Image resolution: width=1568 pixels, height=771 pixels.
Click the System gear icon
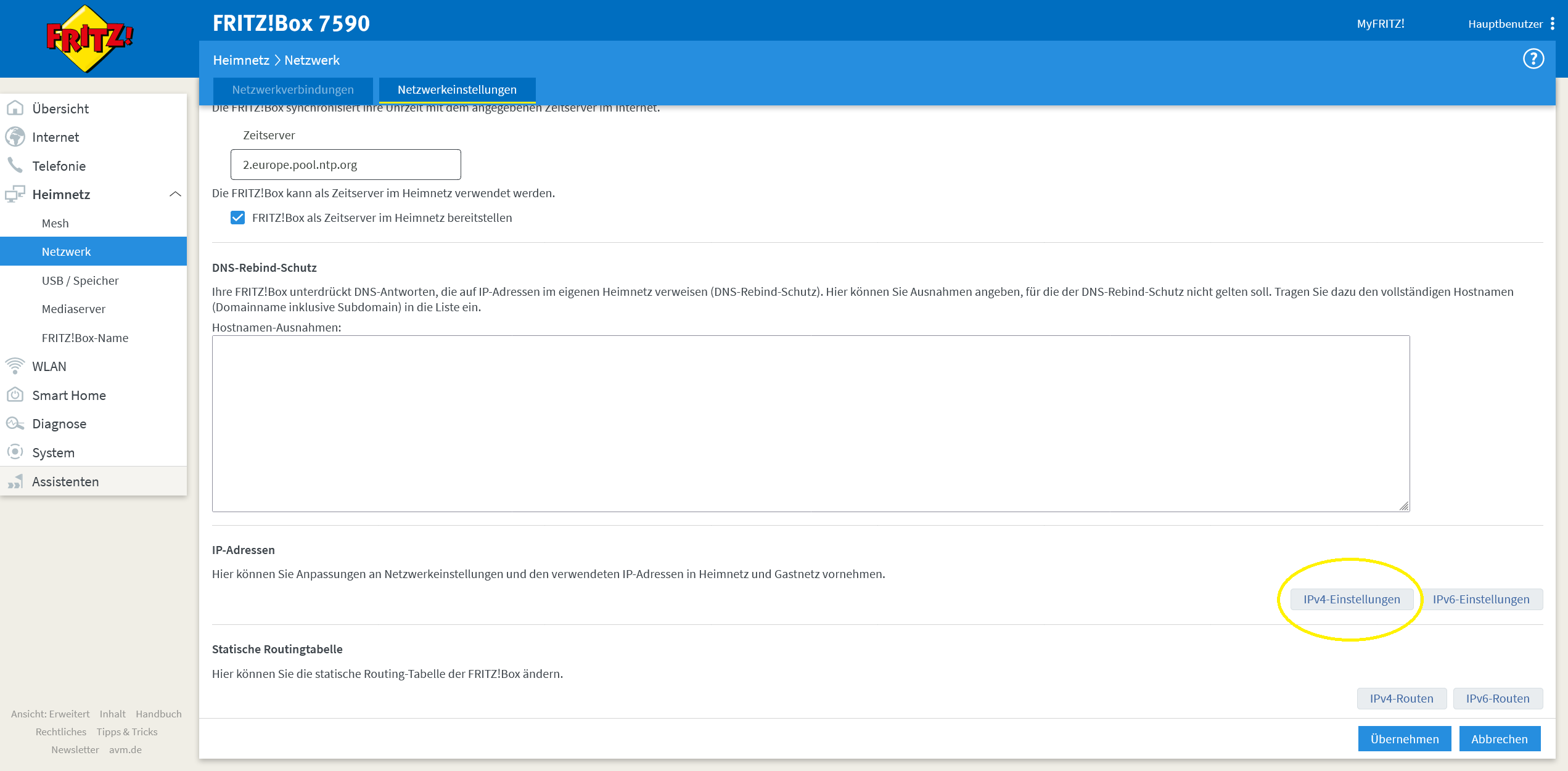click(x=15, y=452)
